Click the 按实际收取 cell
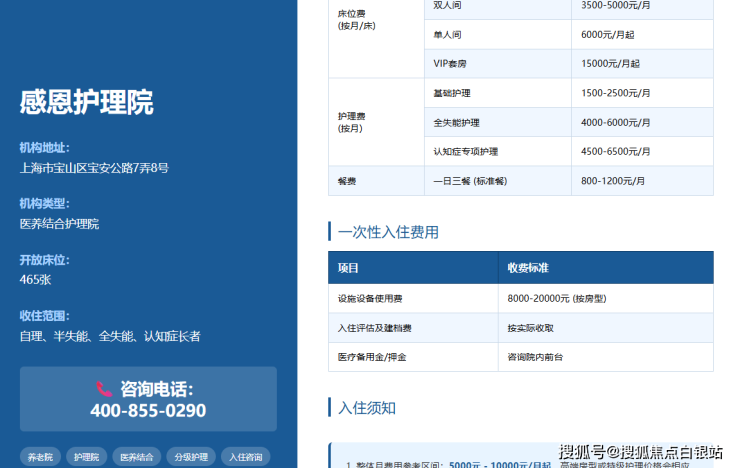This screenshot has width=740, height=468. click(606, 328)
